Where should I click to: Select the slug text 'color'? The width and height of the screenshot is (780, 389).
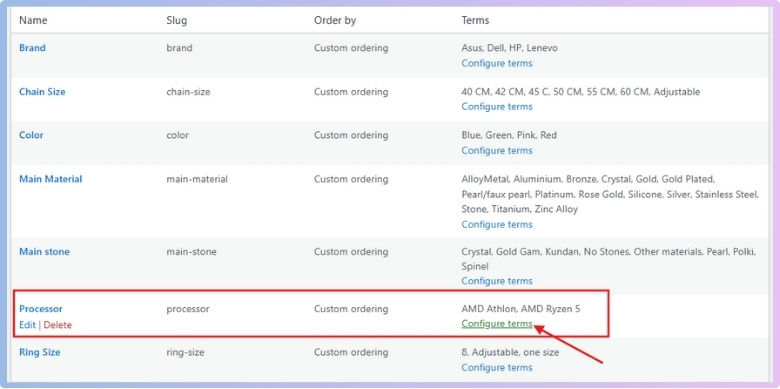point(178,135)
